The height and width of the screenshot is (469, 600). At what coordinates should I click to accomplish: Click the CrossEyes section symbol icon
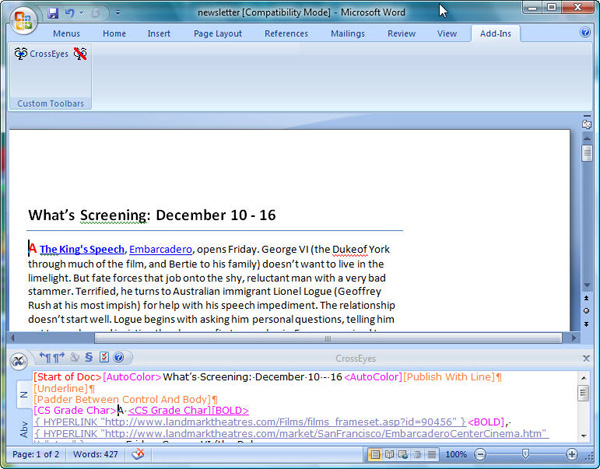pyautogui.click(x=89, y=358)
